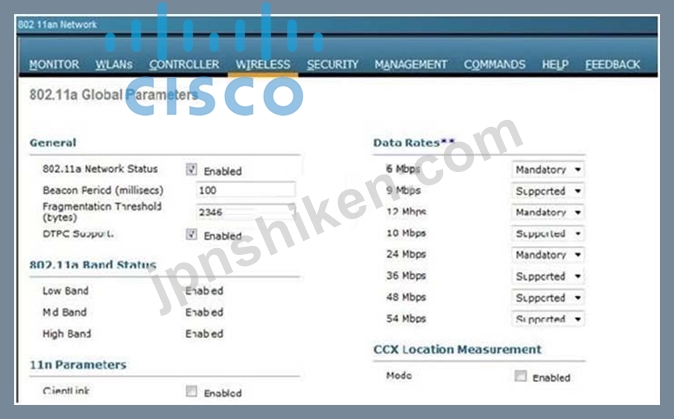
Task: Open the 9 Mbps data rate dropdown
Action: click(x=548, y=191)
